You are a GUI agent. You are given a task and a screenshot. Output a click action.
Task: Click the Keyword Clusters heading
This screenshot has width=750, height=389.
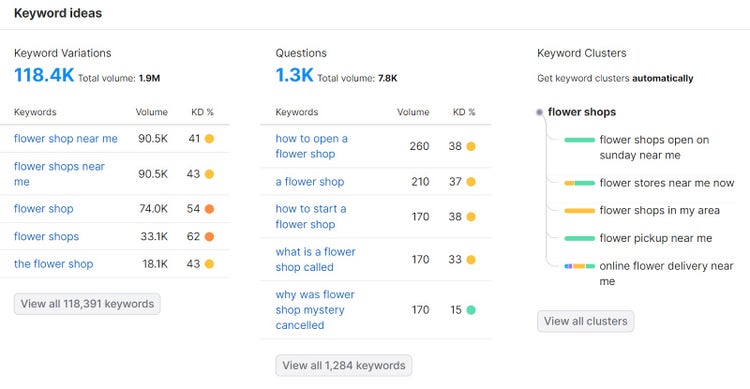pyautogui.click(x=582, y=53)
